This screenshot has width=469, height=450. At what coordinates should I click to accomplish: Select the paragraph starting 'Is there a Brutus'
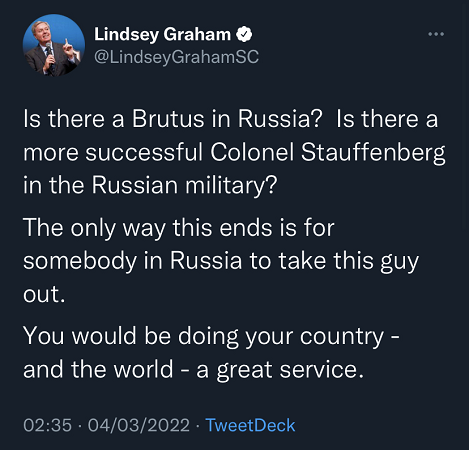(234, 152)
